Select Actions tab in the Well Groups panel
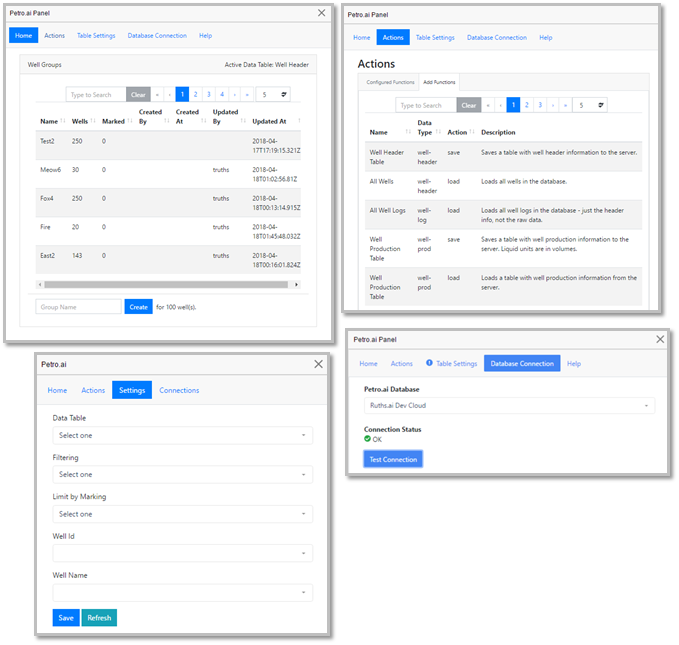 (55, 36)
